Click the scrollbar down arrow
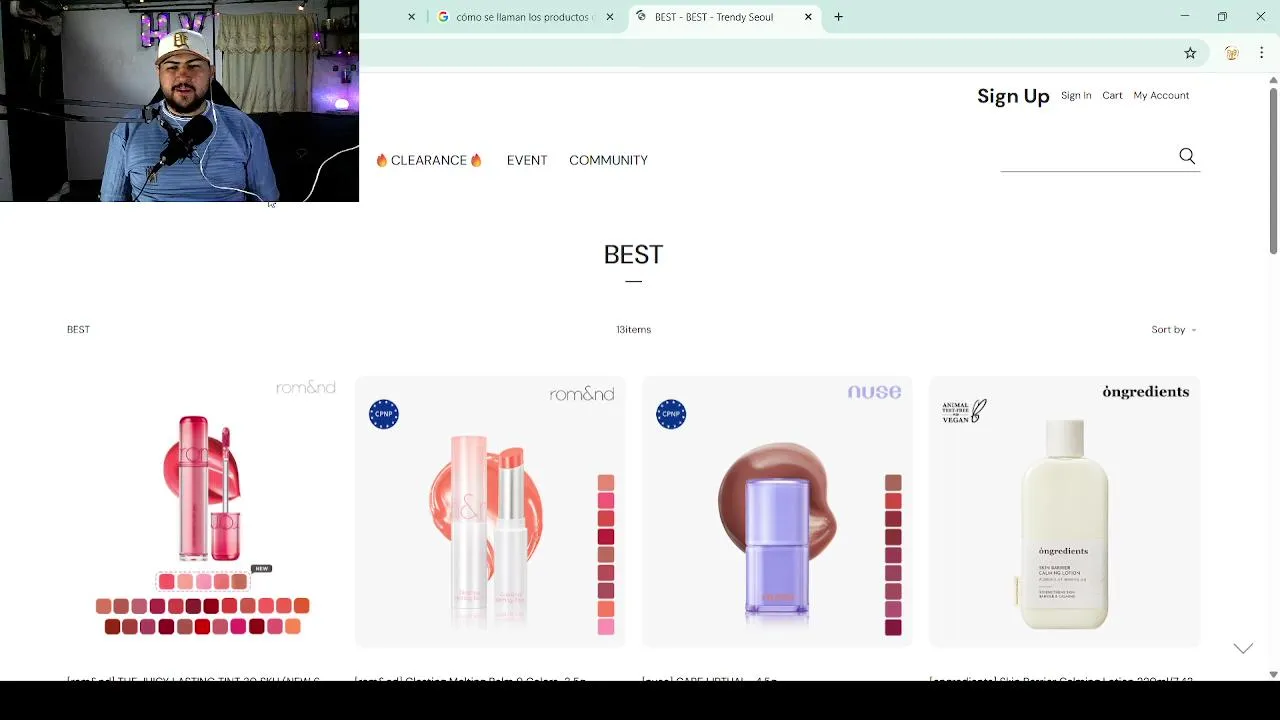The image size is (1280, 720). [1273, 674]
